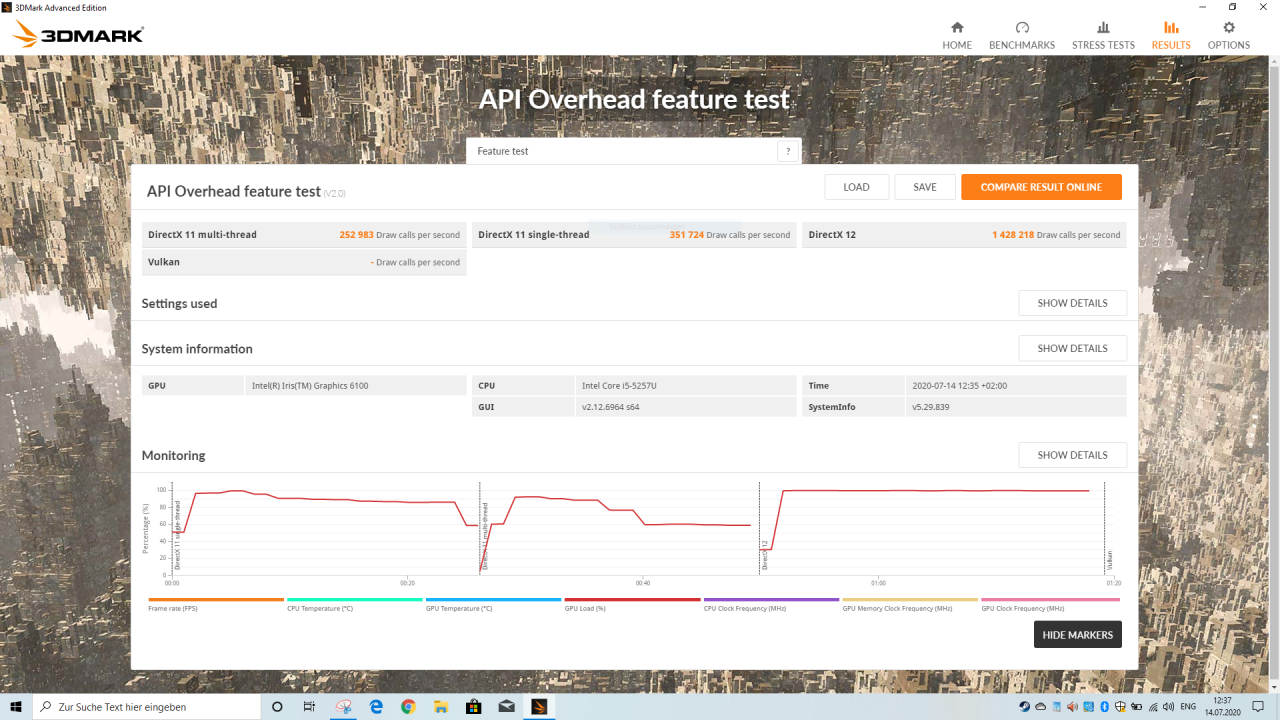The image size is (1280, 720).
Task: Click the Intel(R) Iris(TM) Graphics 6100 value
Action: [x=310, y=386]
